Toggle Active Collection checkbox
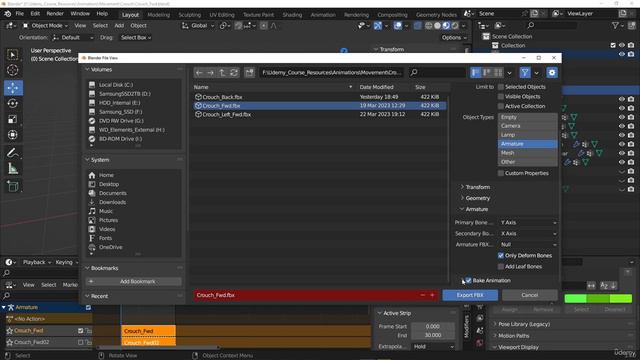The image size is (640, 360). (x=501, y=107)
